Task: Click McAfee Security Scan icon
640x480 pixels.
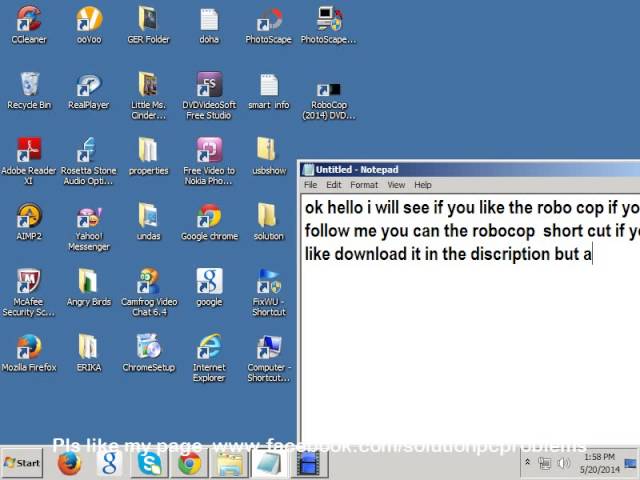Action: pyautogui.click(x=29, y=292)
